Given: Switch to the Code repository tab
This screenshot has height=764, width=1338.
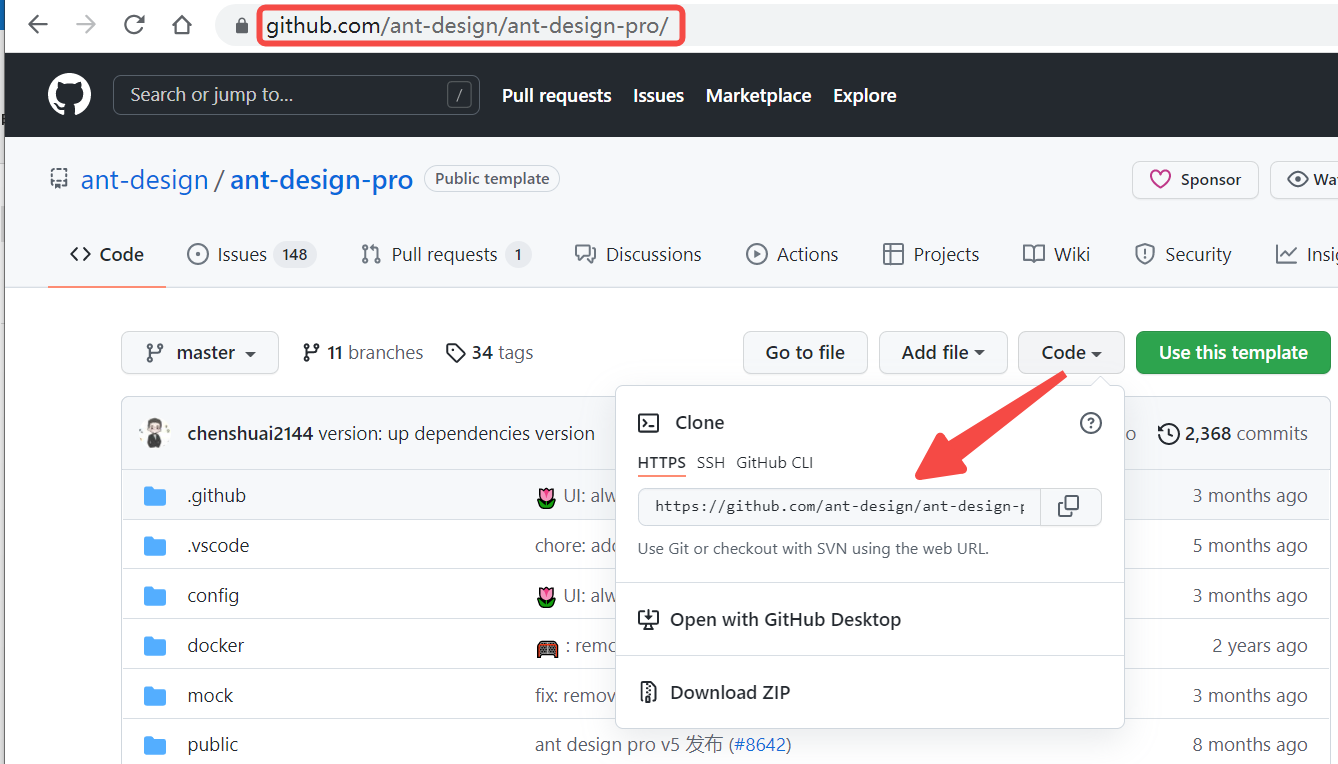Looking at the screenshot, I should pyautogui.click(x=107, y=255).
